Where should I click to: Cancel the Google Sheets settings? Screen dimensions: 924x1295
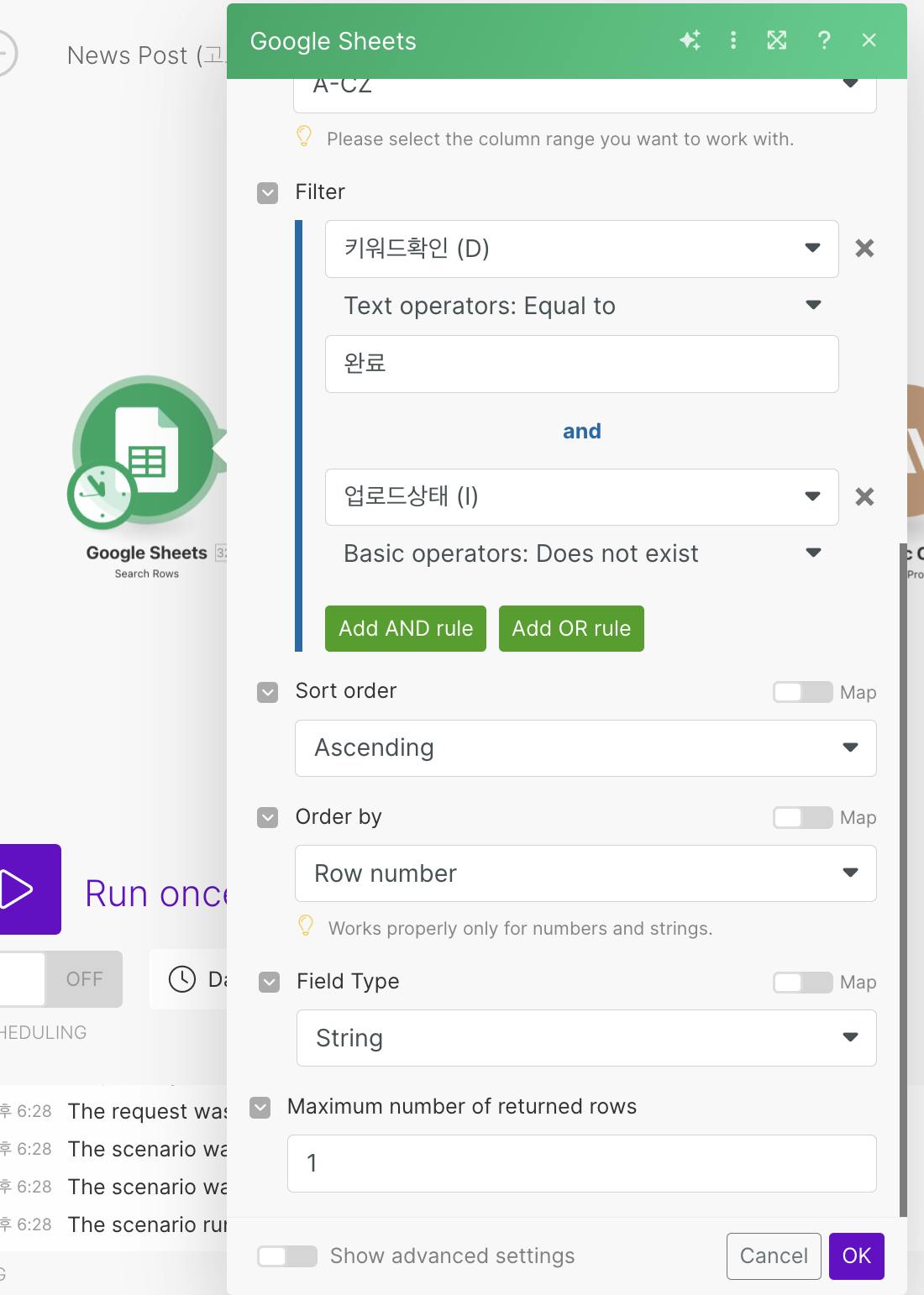tap(774, 1256)
